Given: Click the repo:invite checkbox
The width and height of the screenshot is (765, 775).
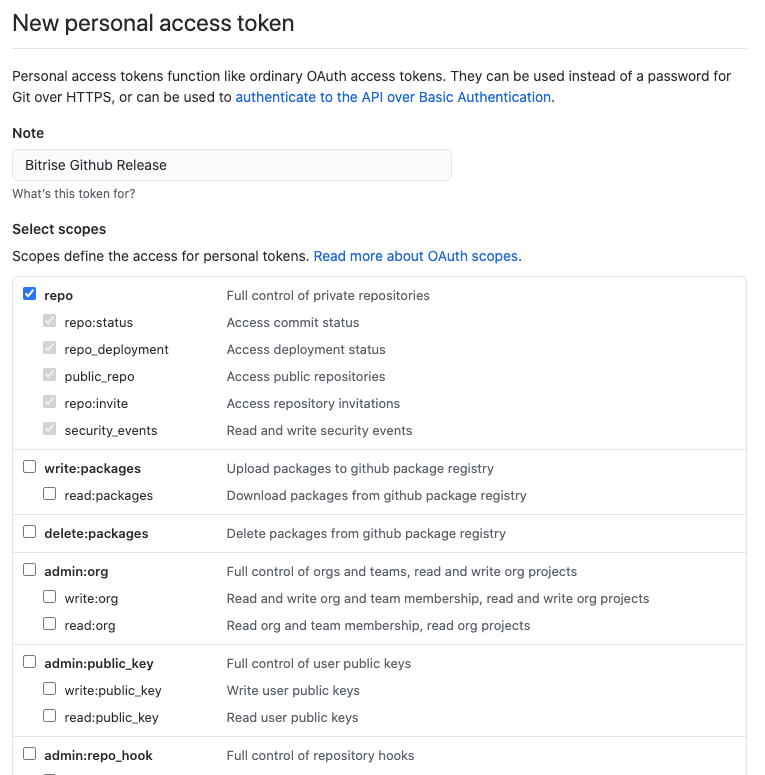Looking at the screenshot, I should [x=50, y=403].
